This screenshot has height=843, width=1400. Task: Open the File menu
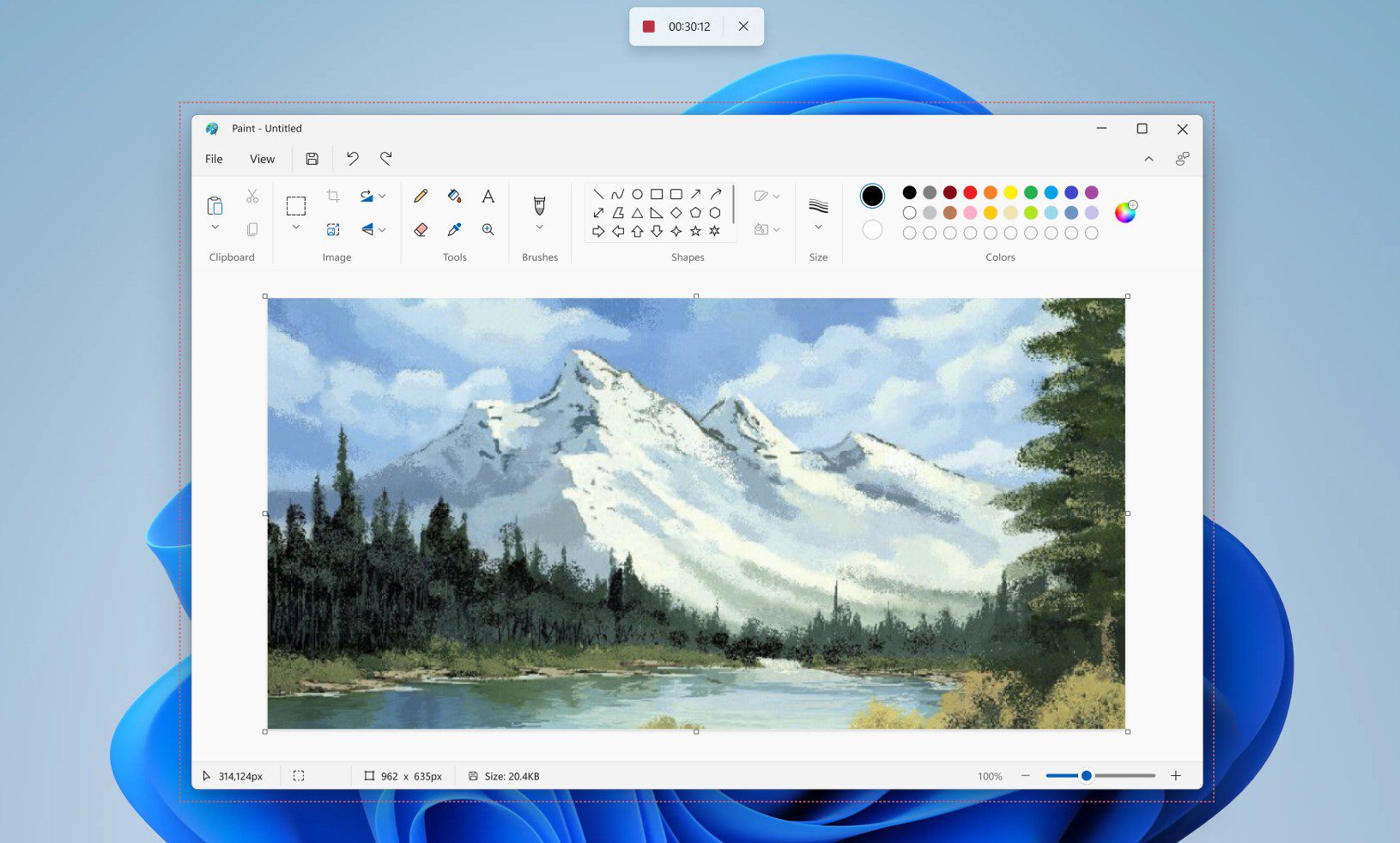[x=213, y=159]
